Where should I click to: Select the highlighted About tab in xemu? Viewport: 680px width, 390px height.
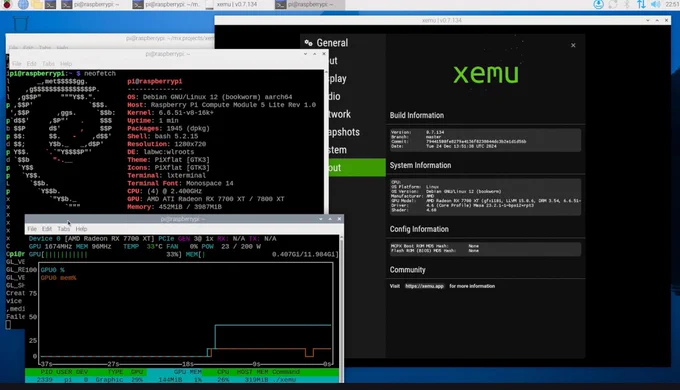click(x=356, y=167)
